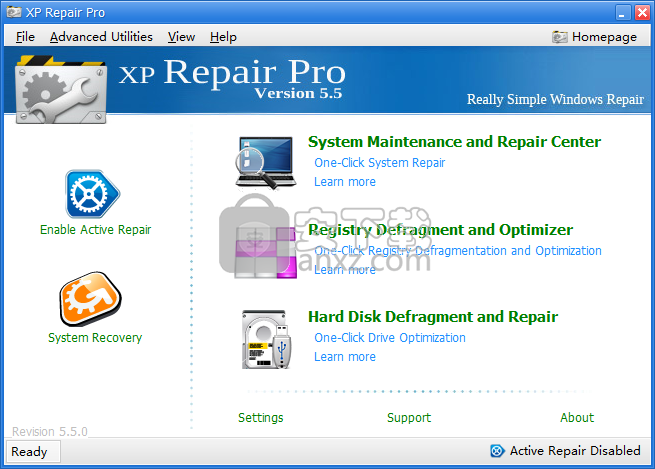Open the Help menu
The width and height of the screenshot is (655, 469).
(223, 37)
